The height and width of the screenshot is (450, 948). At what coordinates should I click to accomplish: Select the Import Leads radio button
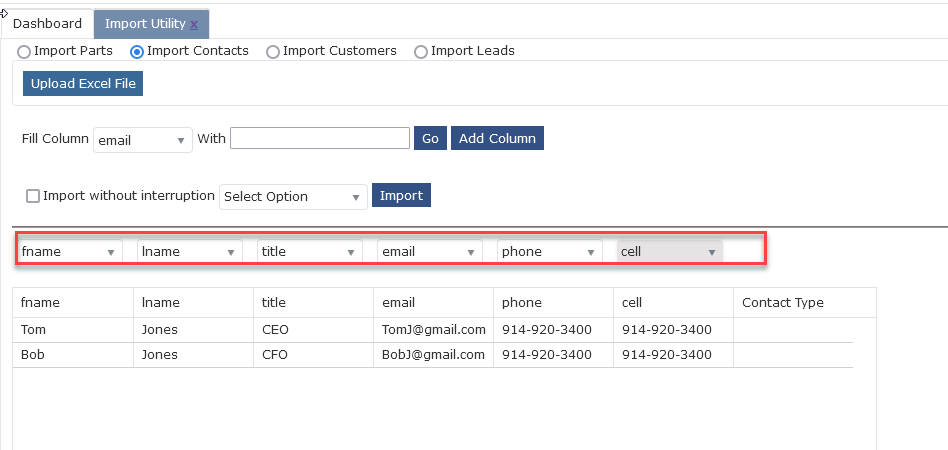coord(421,52)
